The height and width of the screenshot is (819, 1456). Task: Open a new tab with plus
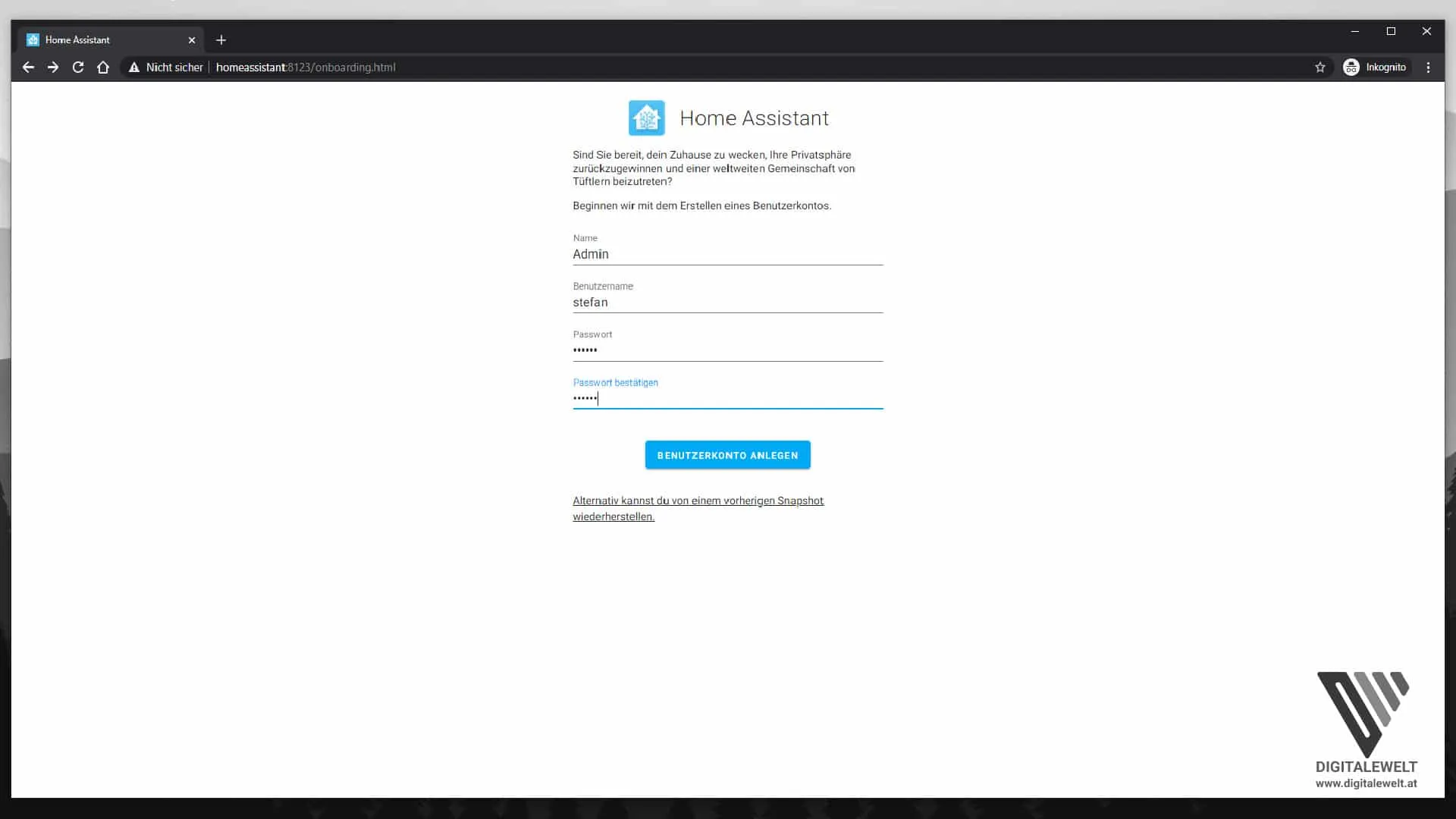(x=221, y=40)
